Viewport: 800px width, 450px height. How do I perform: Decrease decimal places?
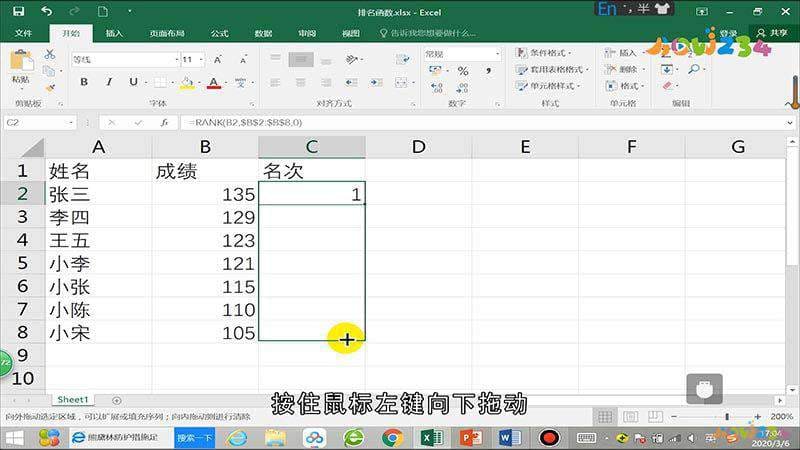pos(462,88)
